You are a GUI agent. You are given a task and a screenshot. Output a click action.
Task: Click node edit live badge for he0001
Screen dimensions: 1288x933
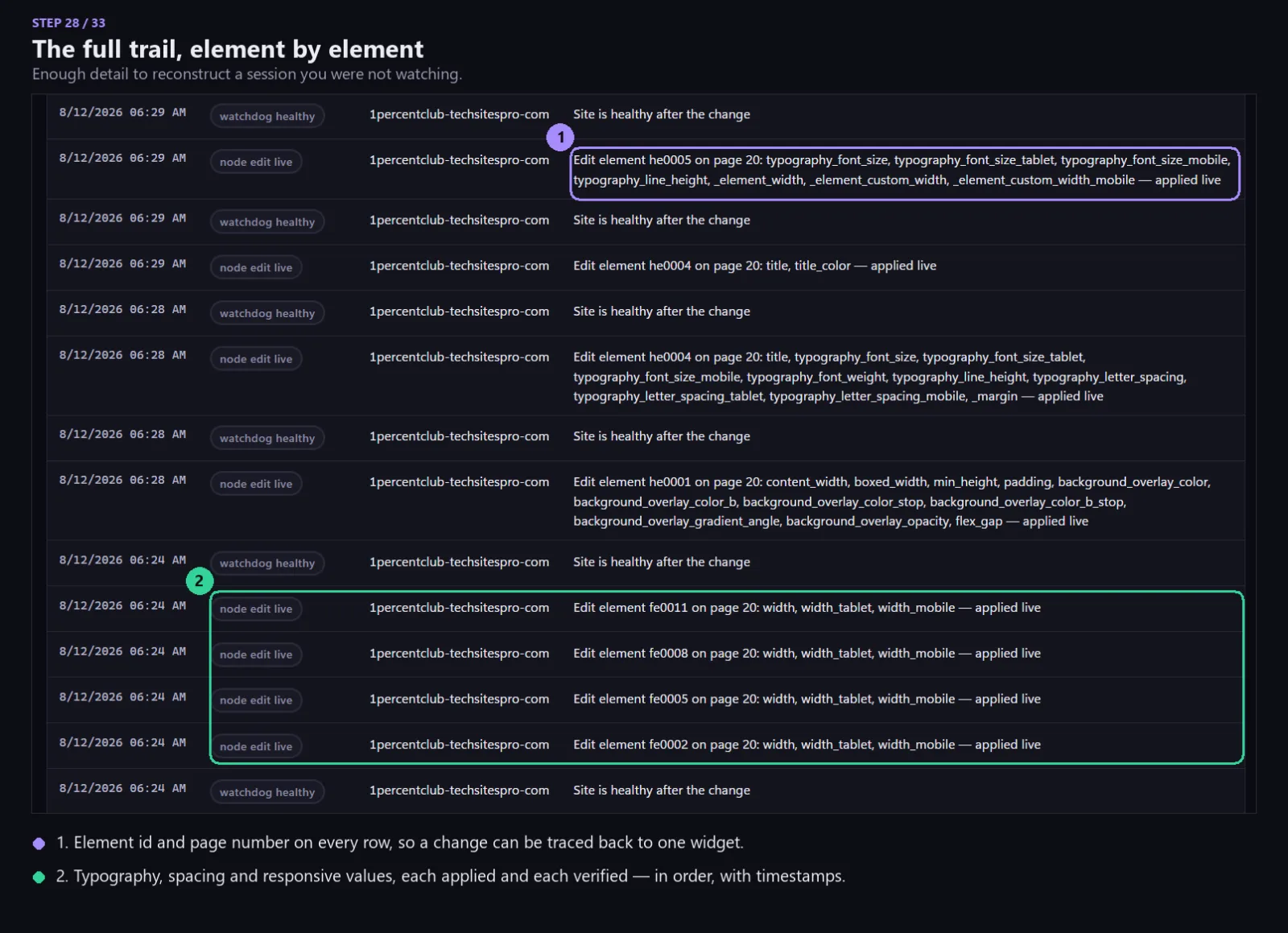(256, 484)
